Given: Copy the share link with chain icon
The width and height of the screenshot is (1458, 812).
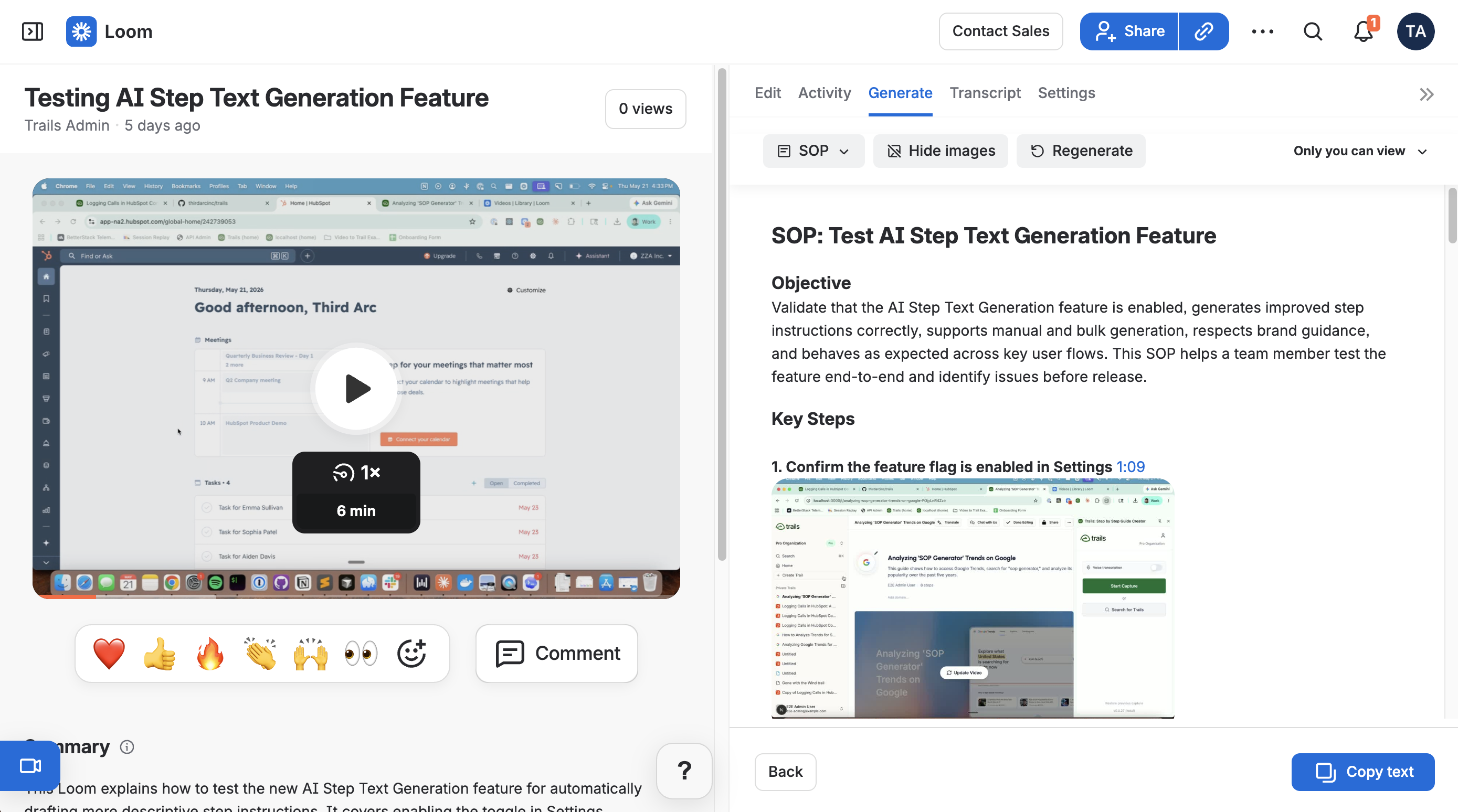Looking at the screenshot, I should coord(1203,31).
